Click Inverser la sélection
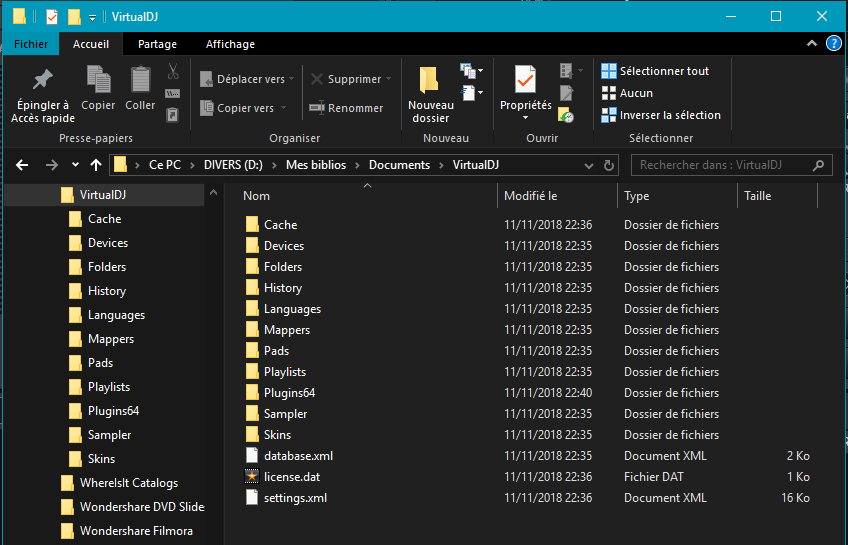848x545 pixels. [661, 115]
